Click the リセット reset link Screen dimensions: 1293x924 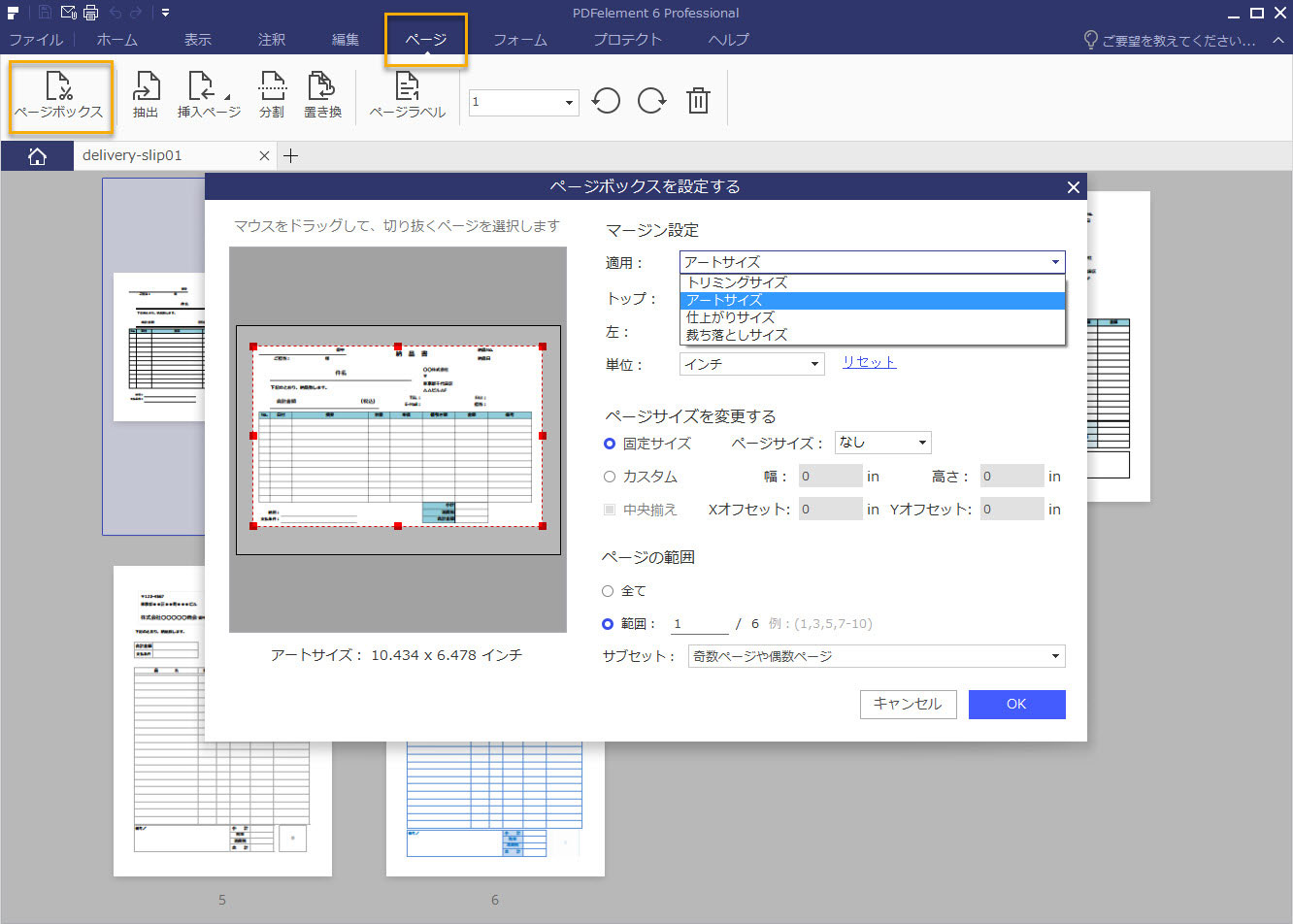869,362
